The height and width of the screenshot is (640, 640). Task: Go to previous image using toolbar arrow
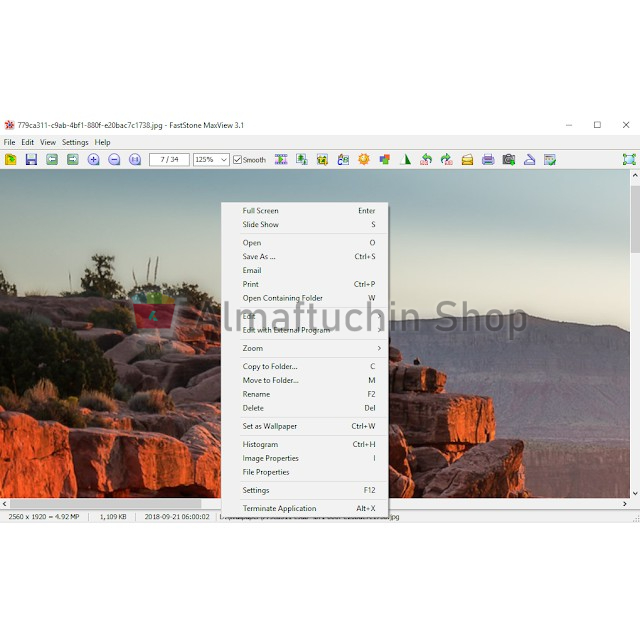52,159
